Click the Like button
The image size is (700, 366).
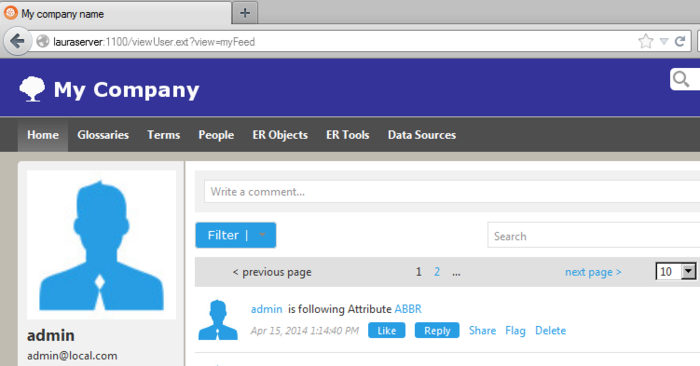[387, 330]
